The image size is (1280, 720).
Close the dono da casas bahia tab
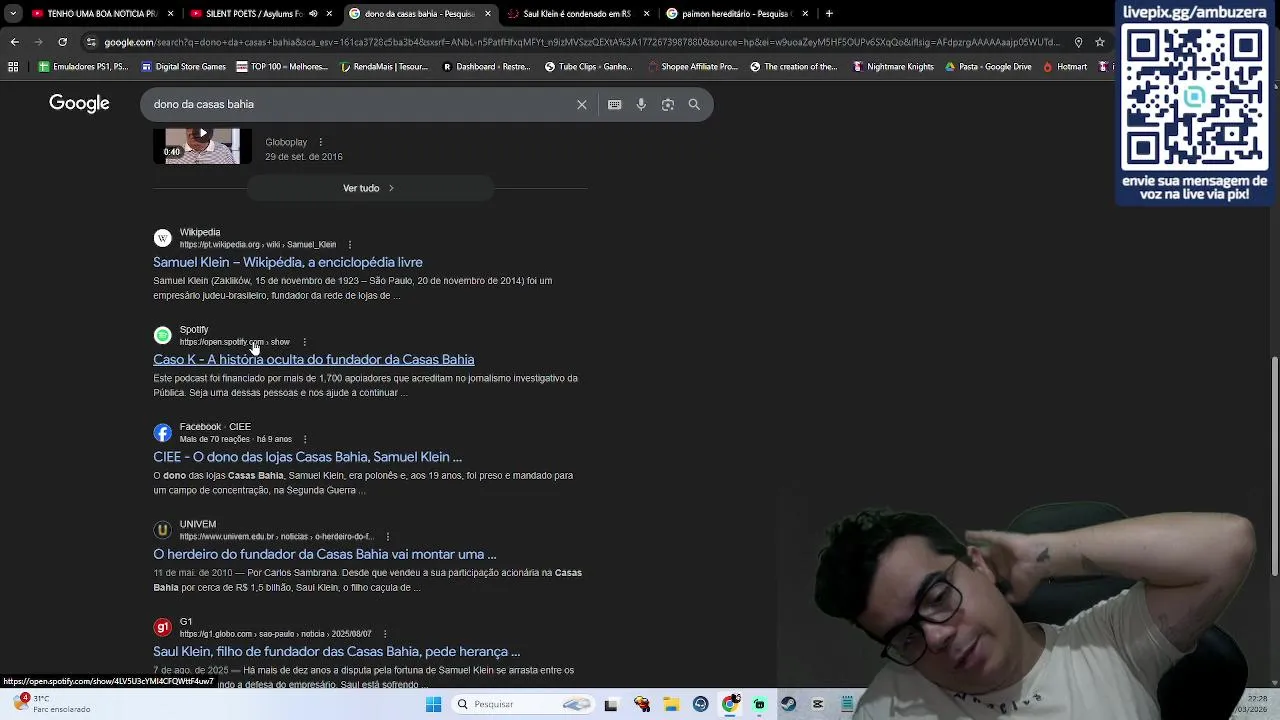click(488, 14)
